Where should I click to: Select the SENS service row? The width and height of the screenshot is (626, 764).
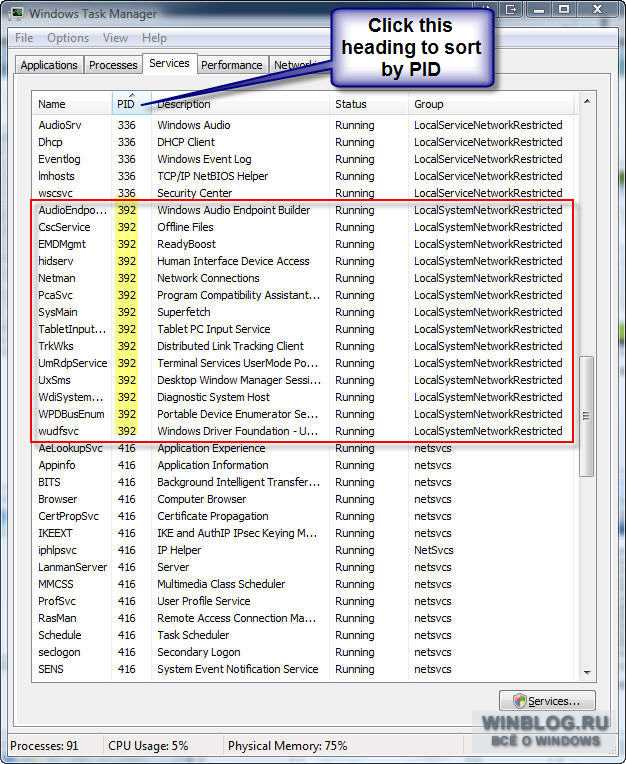click(304, 669)
